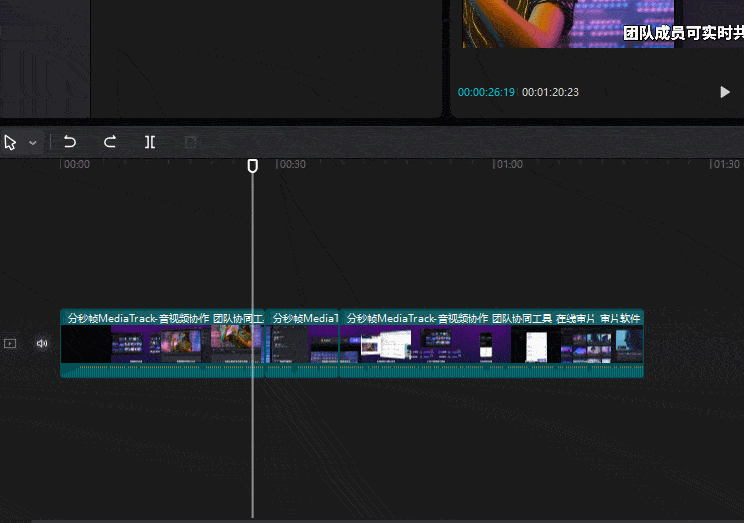Open the pointer tool mode dropdown

pyautogui.click(x=32, y=143)
